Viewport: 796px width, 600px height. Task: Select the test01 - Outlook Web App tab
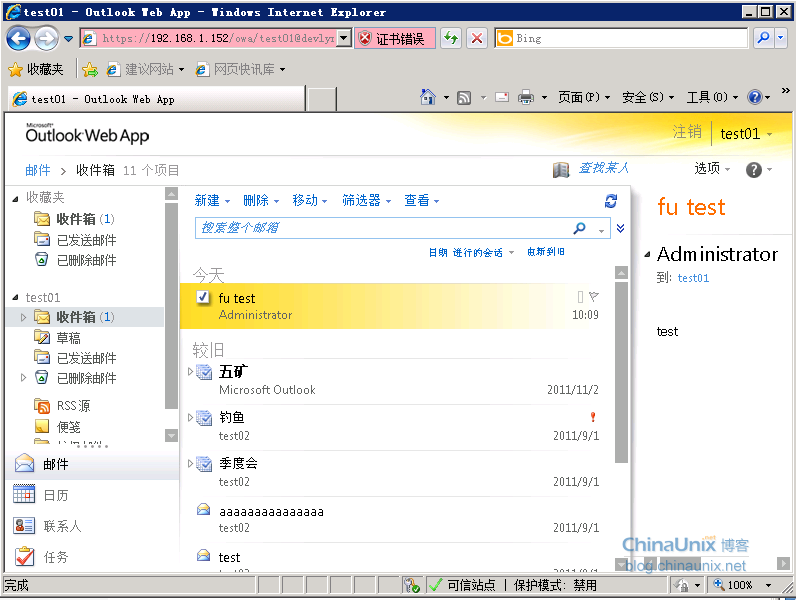click(x=156, y=99)
